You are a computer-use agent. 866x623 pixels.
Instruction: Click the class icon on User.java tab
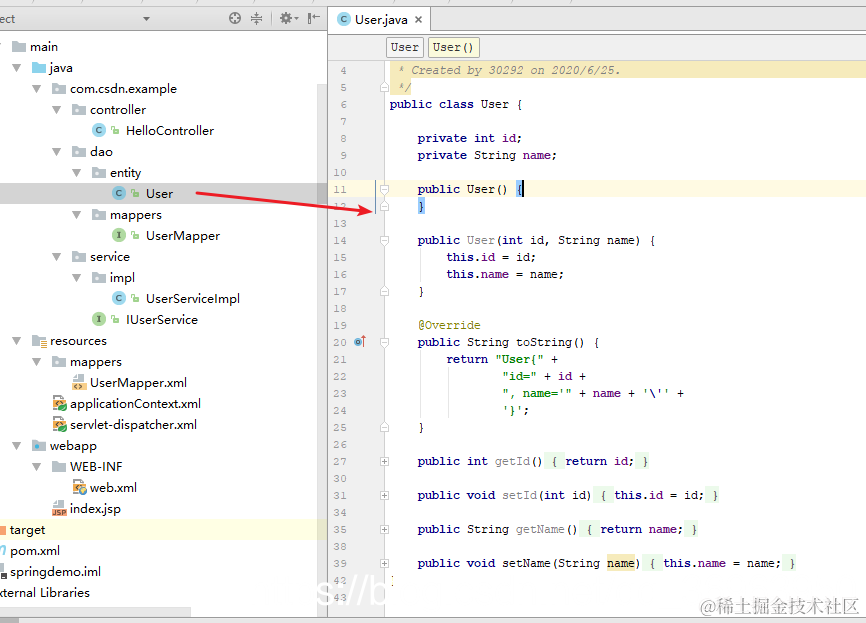click(344, 19)
